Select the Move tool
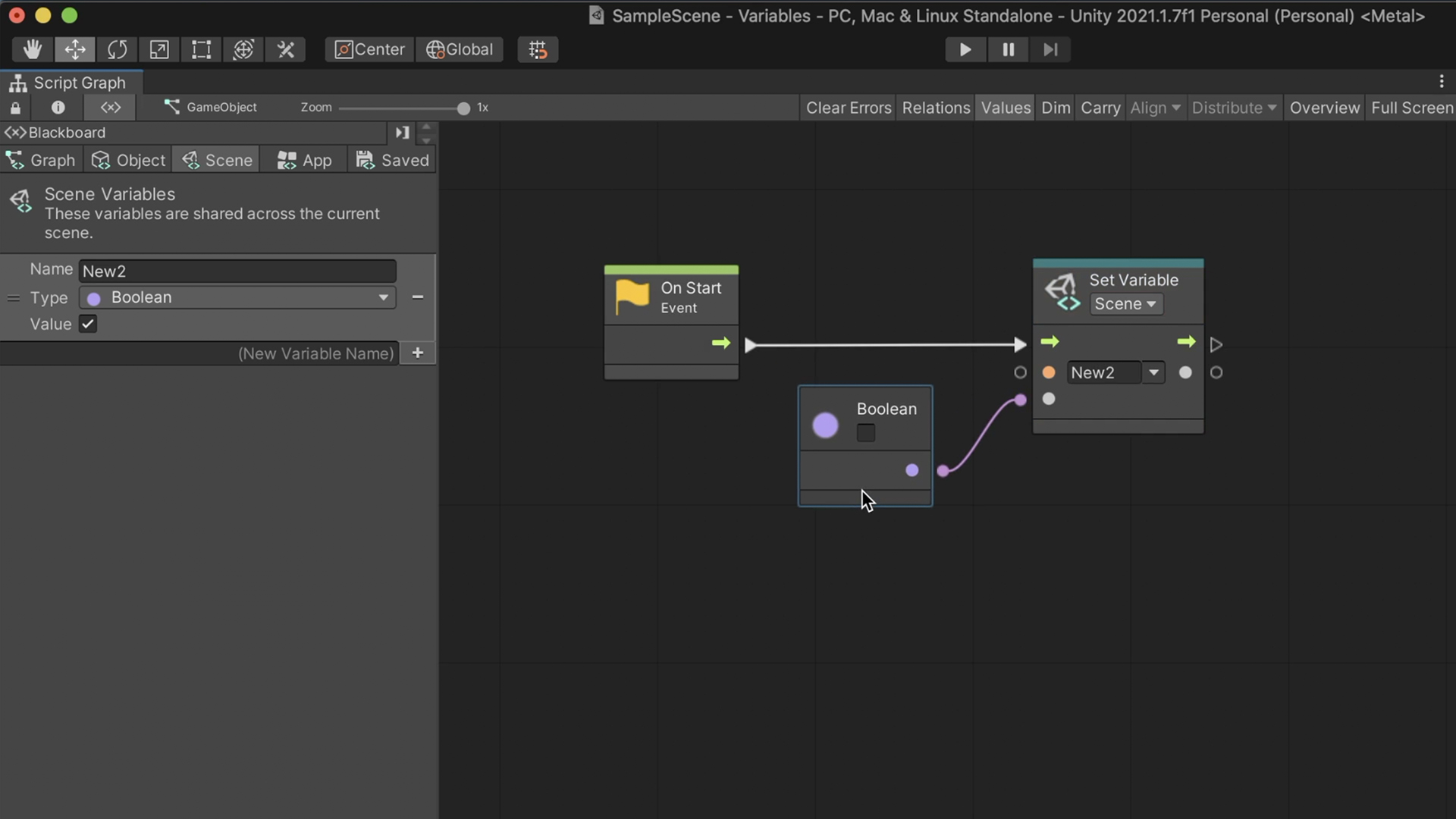This screenshot has height=819, width=1456. (x=75, y=48)
